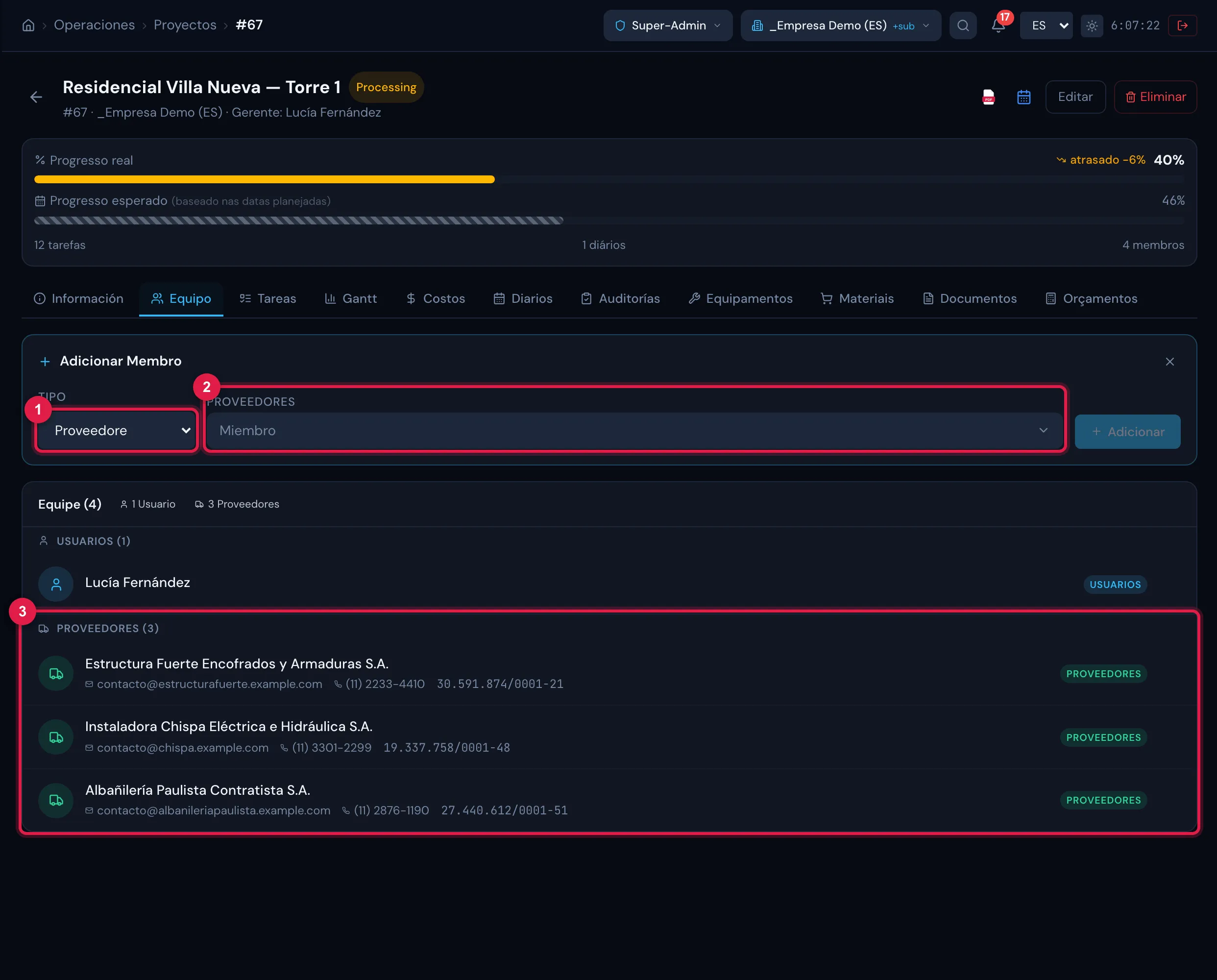Click the back arrow beside project title

click(x=36, y=97)
